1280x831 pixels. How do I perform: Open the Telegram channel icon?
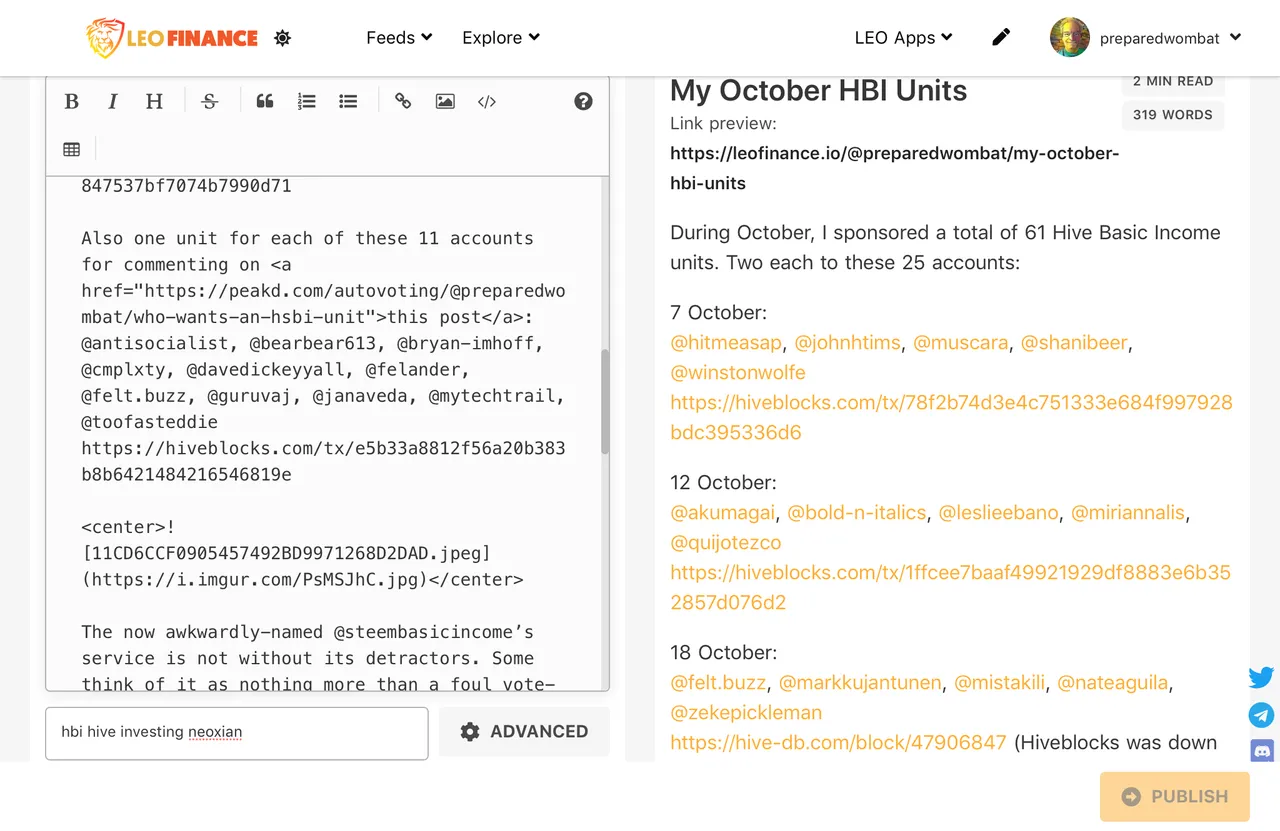click(1261, 715)
